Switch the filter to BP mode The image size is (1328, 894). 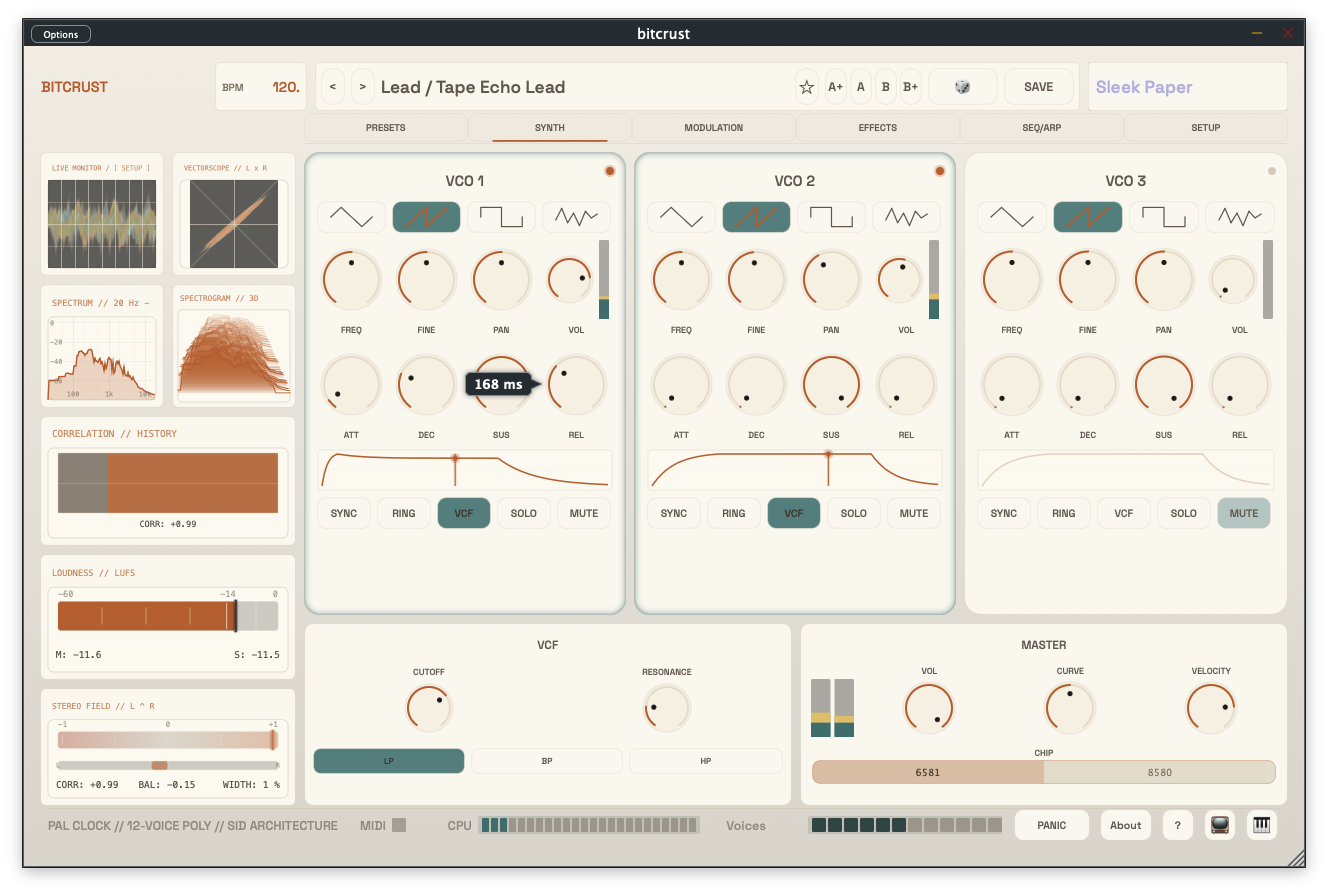[547, 761]
